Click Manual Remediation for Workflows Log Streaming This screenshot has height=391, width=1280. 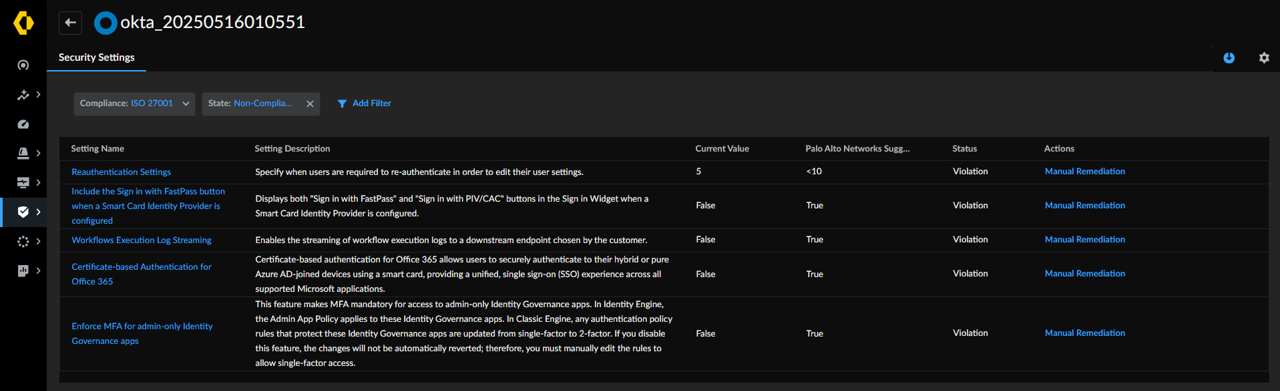pyautogui.click(x=1085, y=240)
